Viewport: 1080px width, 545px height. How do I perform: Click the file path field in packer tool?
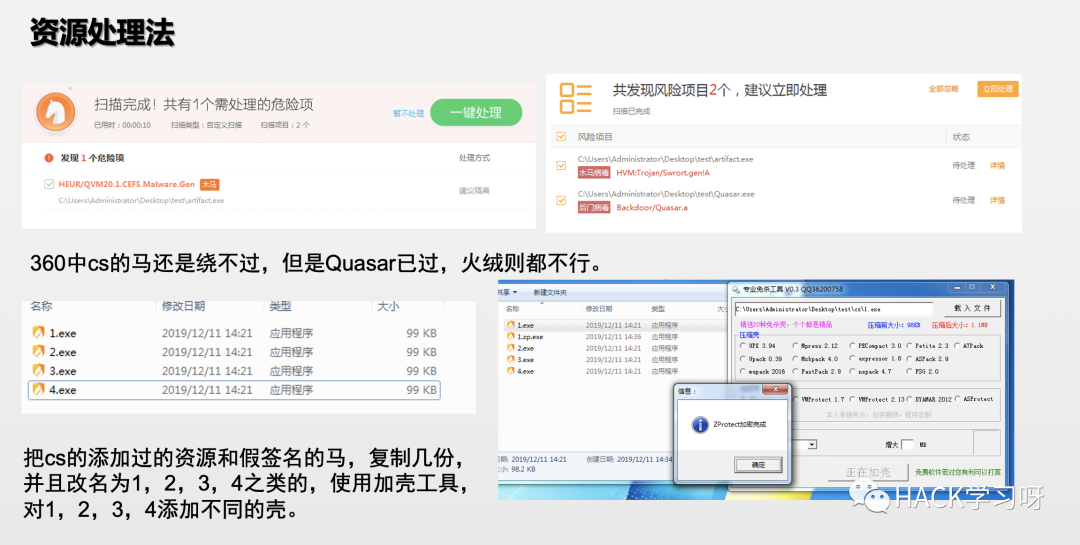(833, 309)
